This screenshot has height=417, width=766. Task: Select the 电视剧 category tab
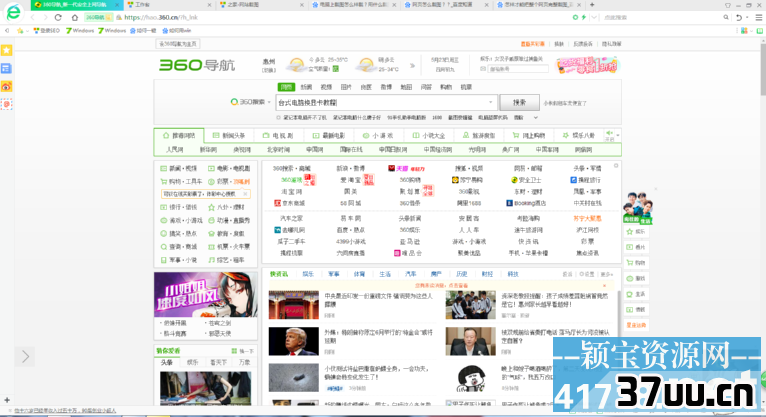tap(278, 135)
